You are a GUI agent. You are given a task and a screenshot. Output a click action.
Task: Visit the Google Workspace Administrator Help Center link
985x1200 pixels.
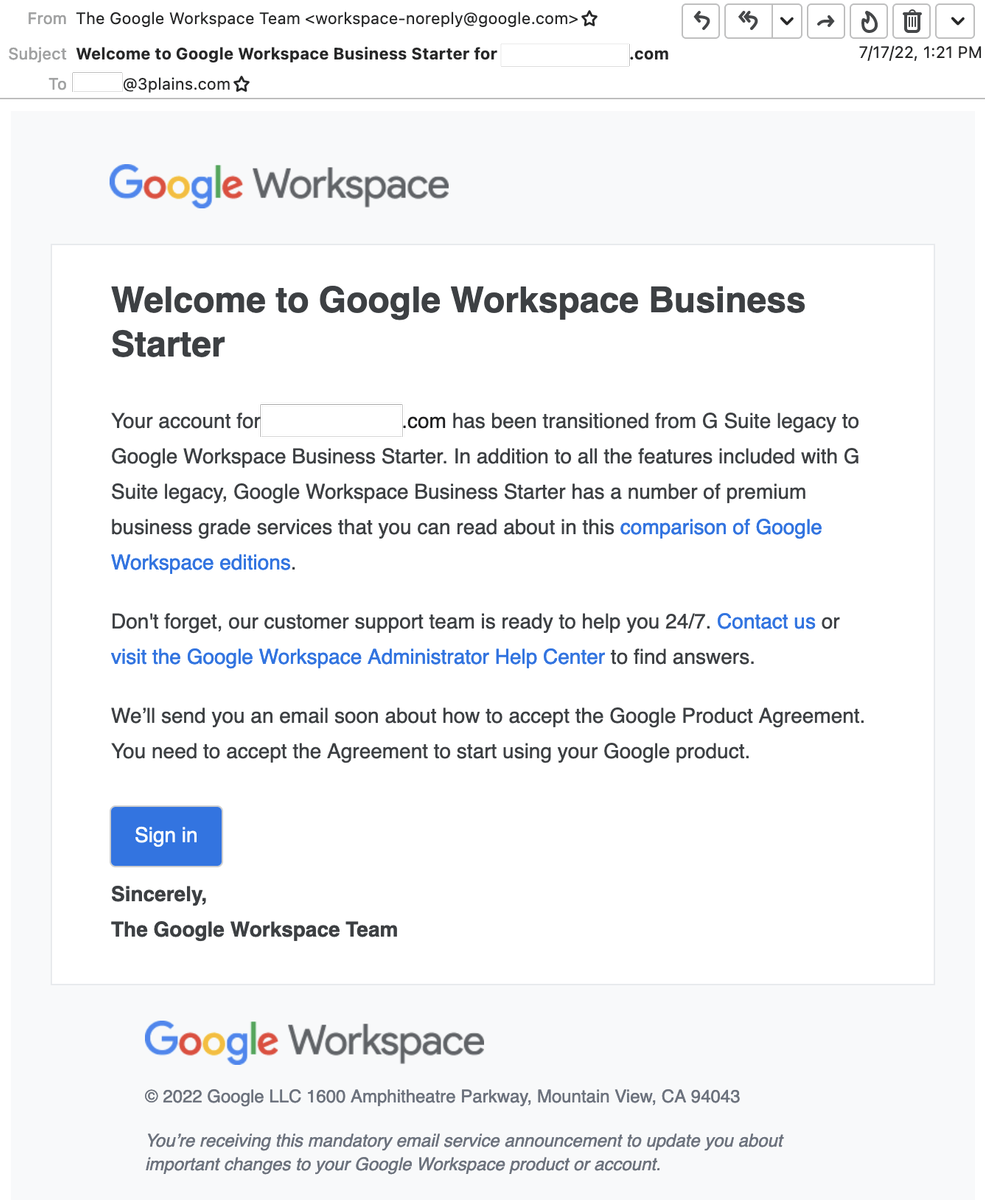coord(358,657)
